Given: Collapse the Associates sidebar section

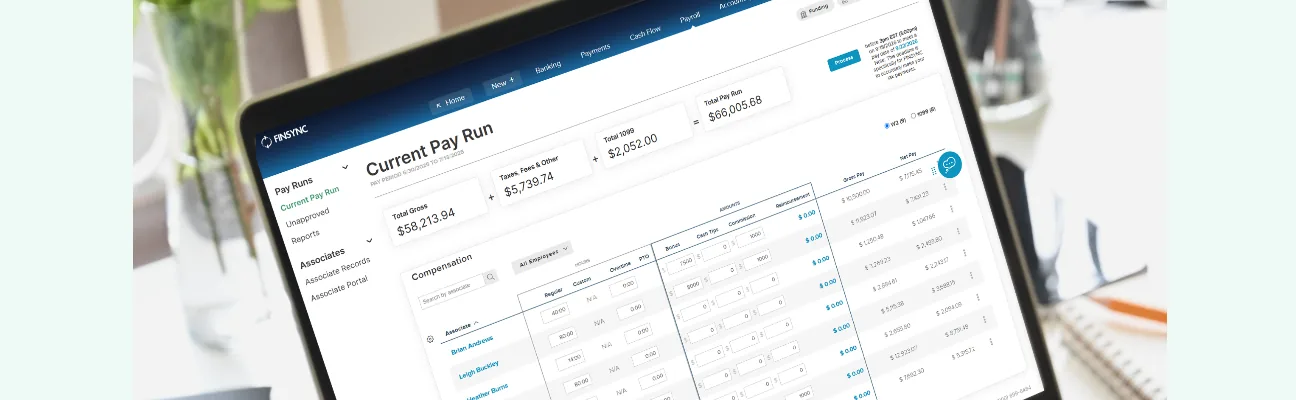Looking at the screenshot, I should point(370,240).
